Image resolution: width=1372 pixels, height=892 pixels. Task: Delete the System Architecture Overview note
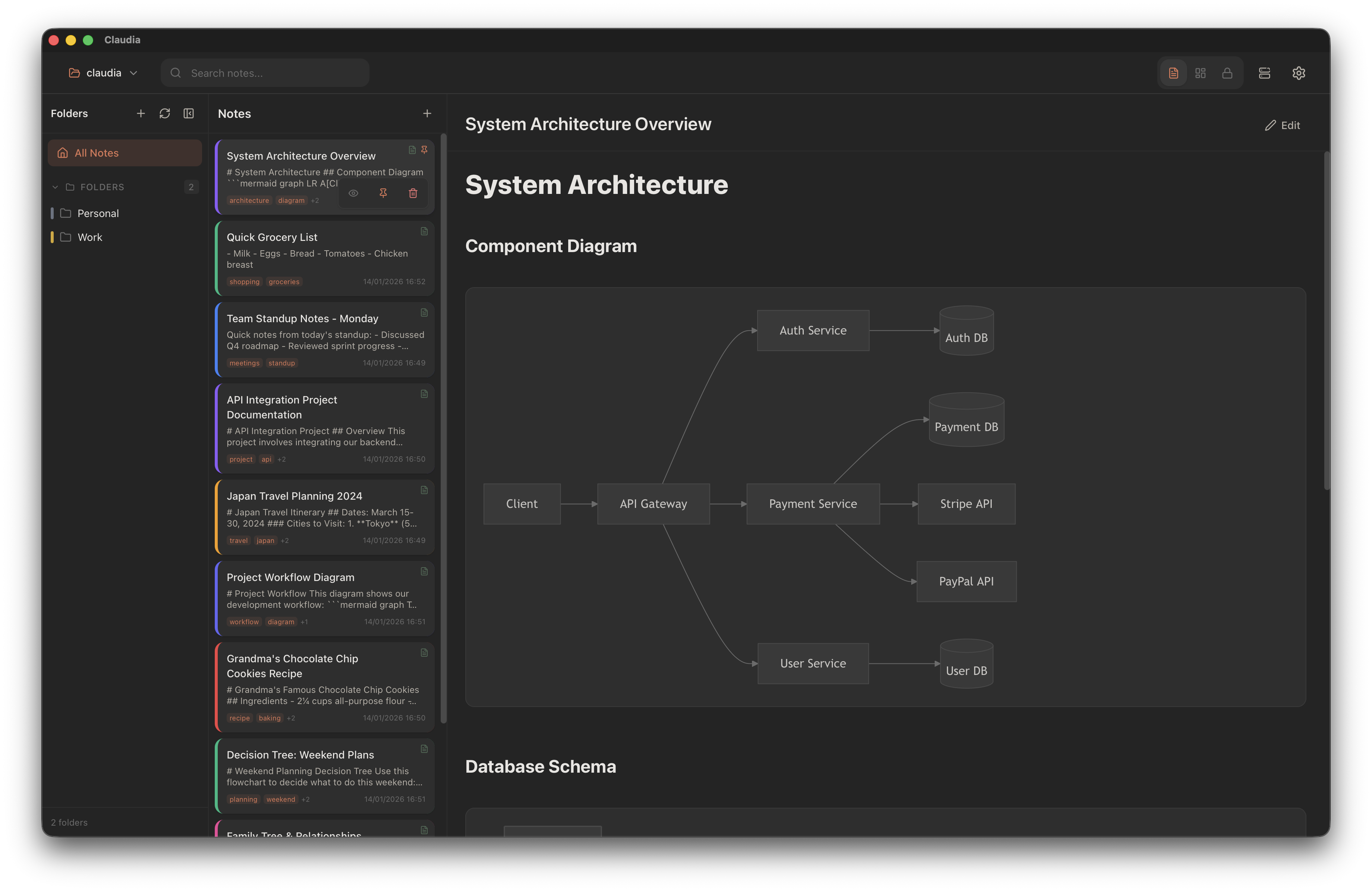coord(413,193)
